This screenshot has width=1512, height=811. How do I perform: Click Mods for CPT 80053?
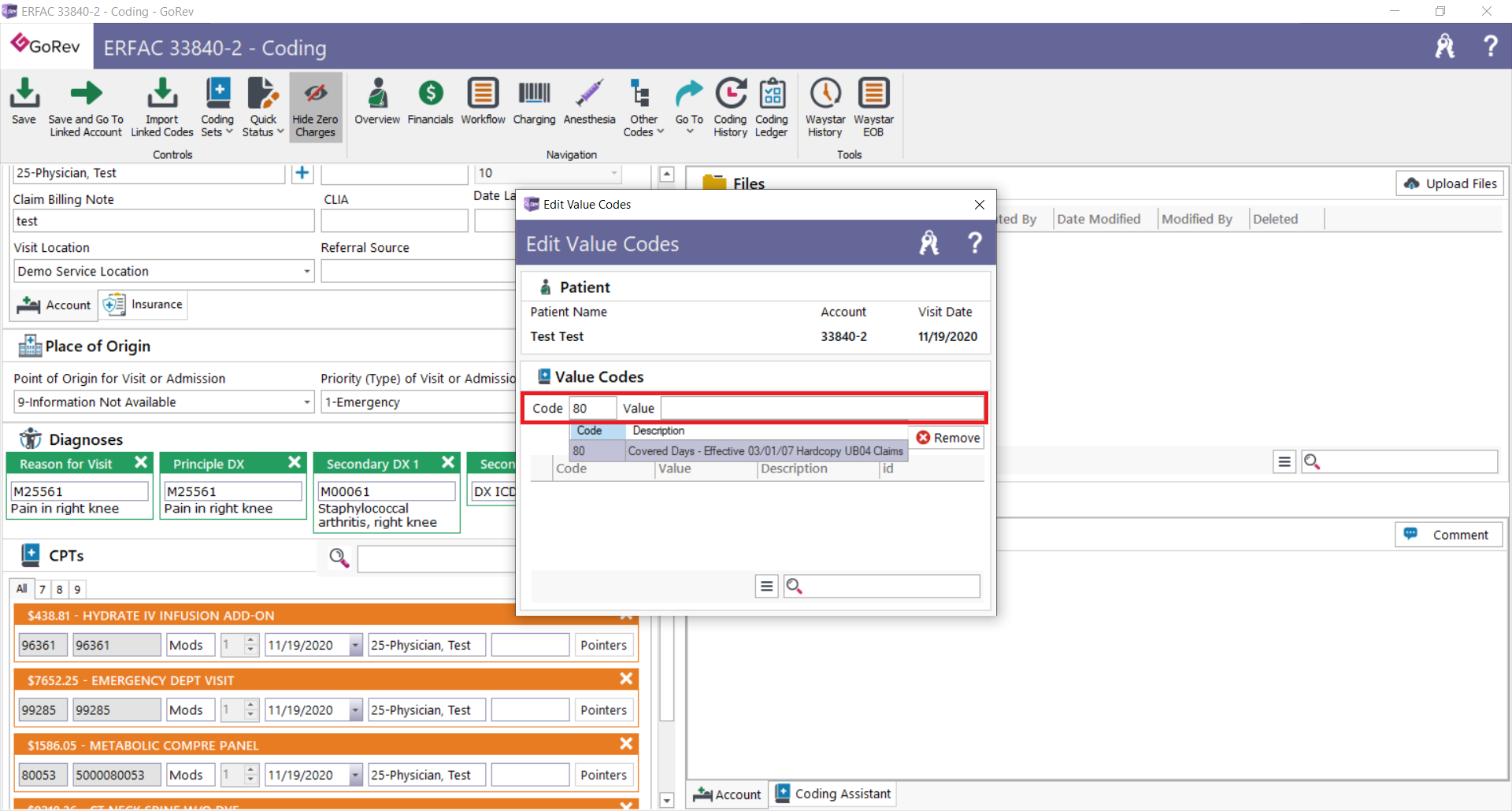(x=191, y=775)
